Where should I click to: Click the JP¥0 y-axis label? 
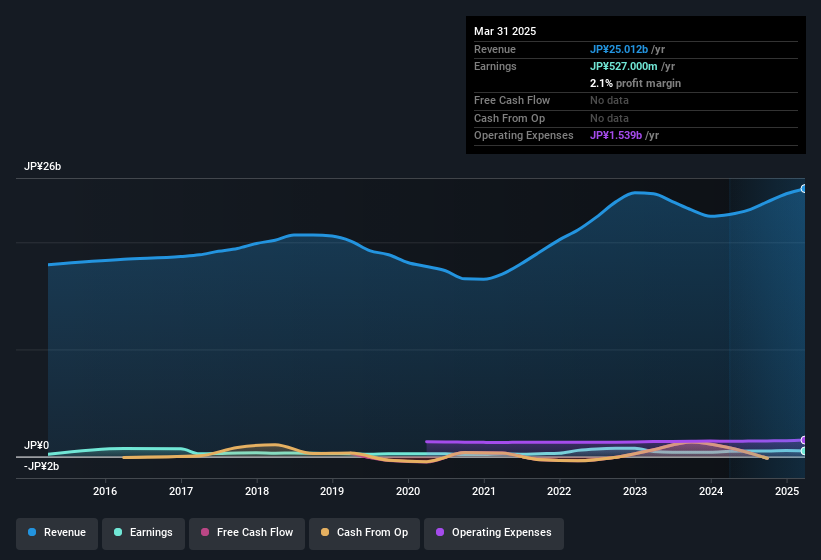(x=37, y=445)
